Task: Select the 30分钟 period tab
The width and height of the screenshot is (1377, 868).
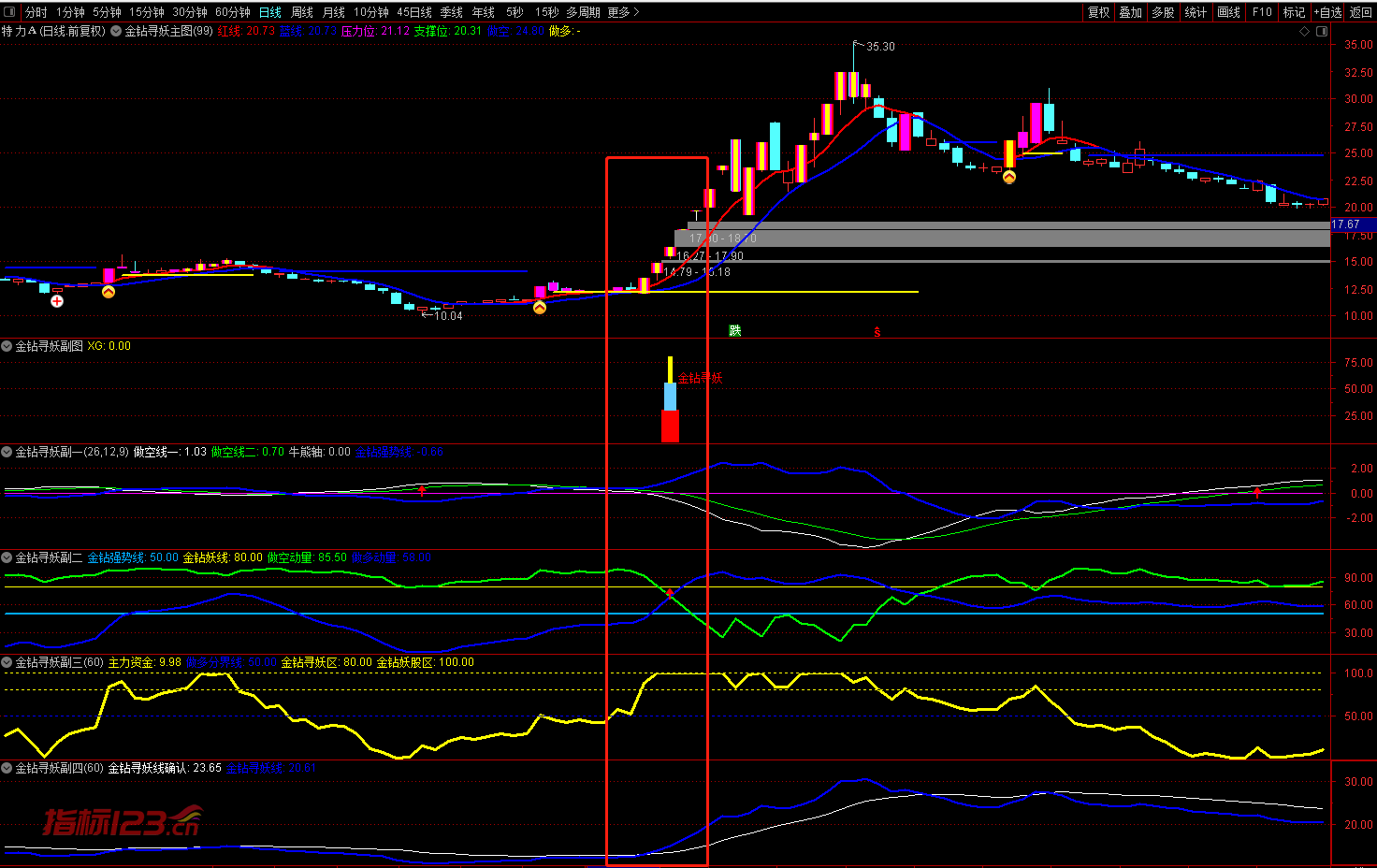Action: point(190,12)
